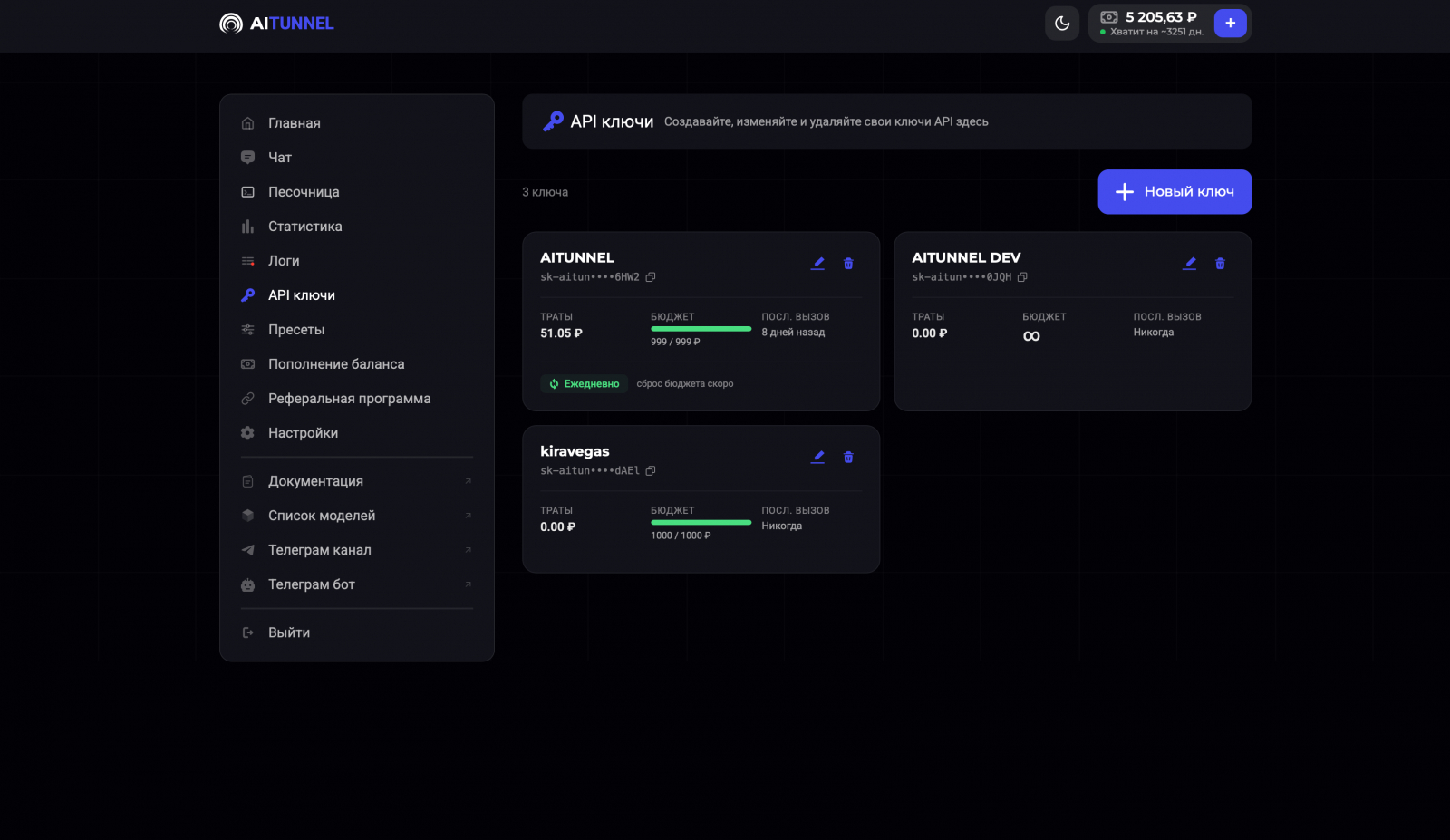This screenshot has height=840, width=1450.
Task: Go to Пополнение баланса
Action: [357, 364]
